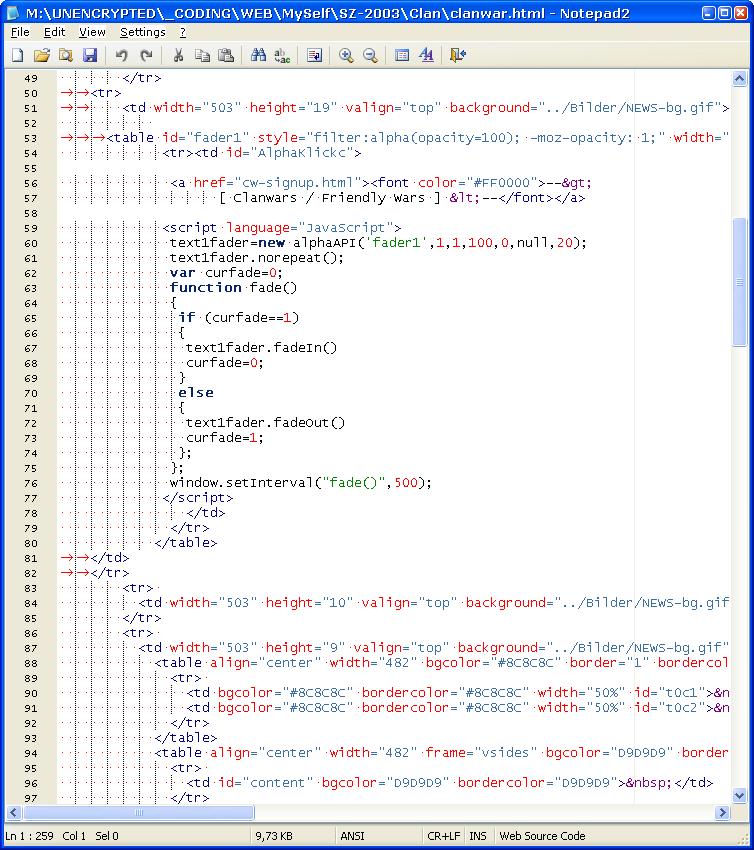Click 'cw-signup.html' href value

298,183
